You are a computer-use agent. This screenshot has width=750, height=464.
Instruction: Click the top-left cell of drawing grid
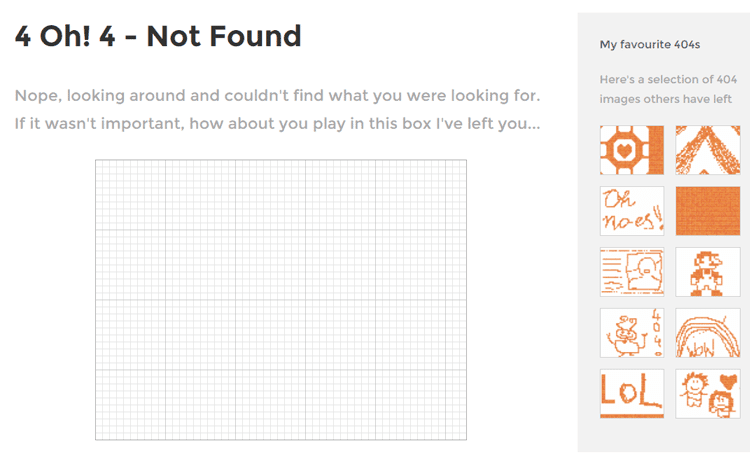(x=99, y=163)
